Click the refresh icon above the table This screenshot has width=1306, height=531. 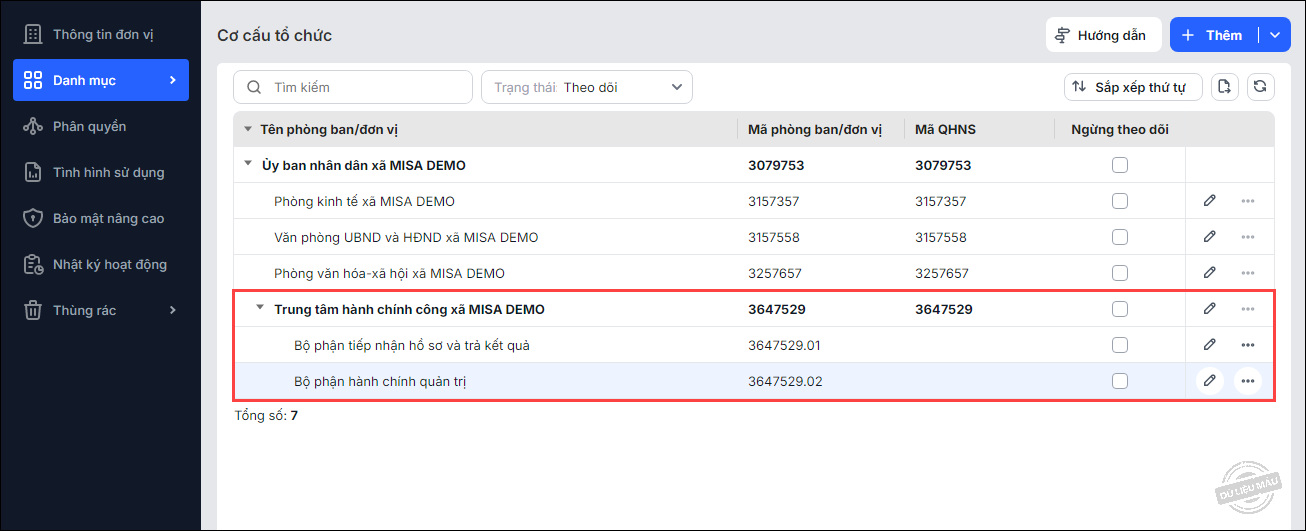1260,87
